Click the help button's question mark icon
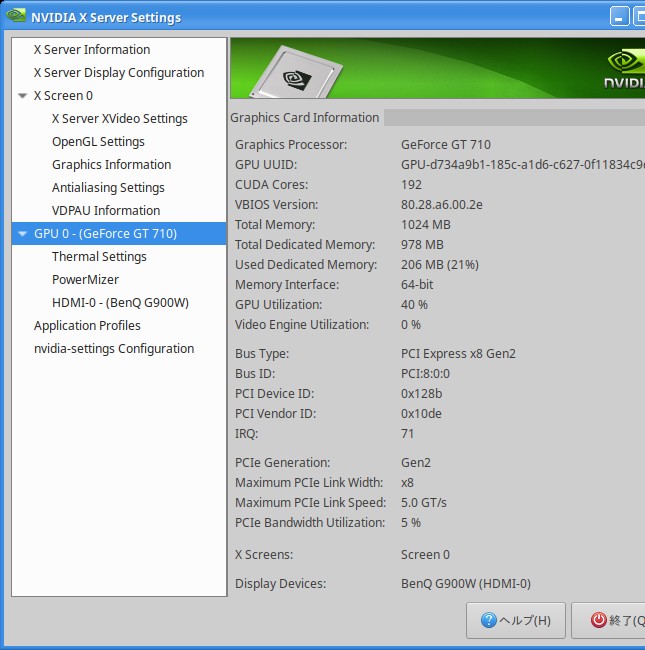645x650 pixels. click(489, 620)
